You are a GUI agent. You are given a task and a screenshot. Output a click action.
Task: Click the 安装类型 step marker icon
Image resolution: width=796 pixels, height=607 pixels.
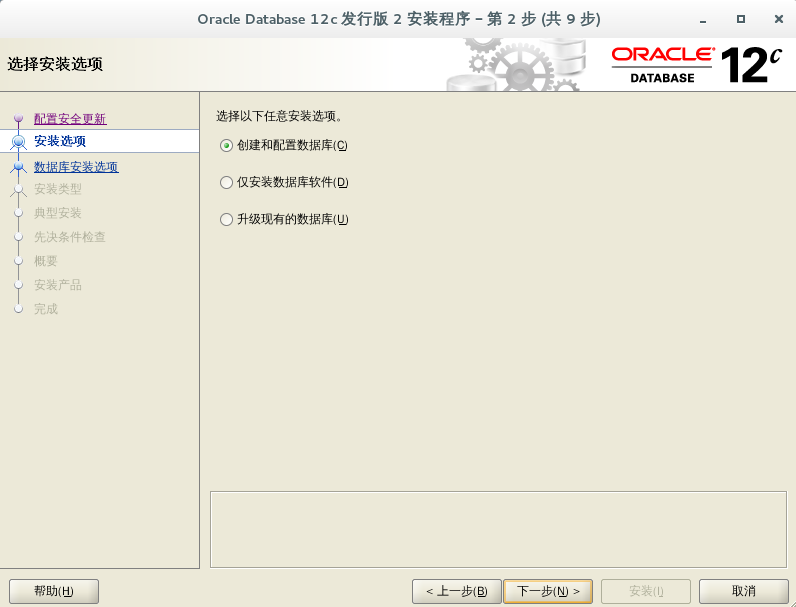(19, 189)
